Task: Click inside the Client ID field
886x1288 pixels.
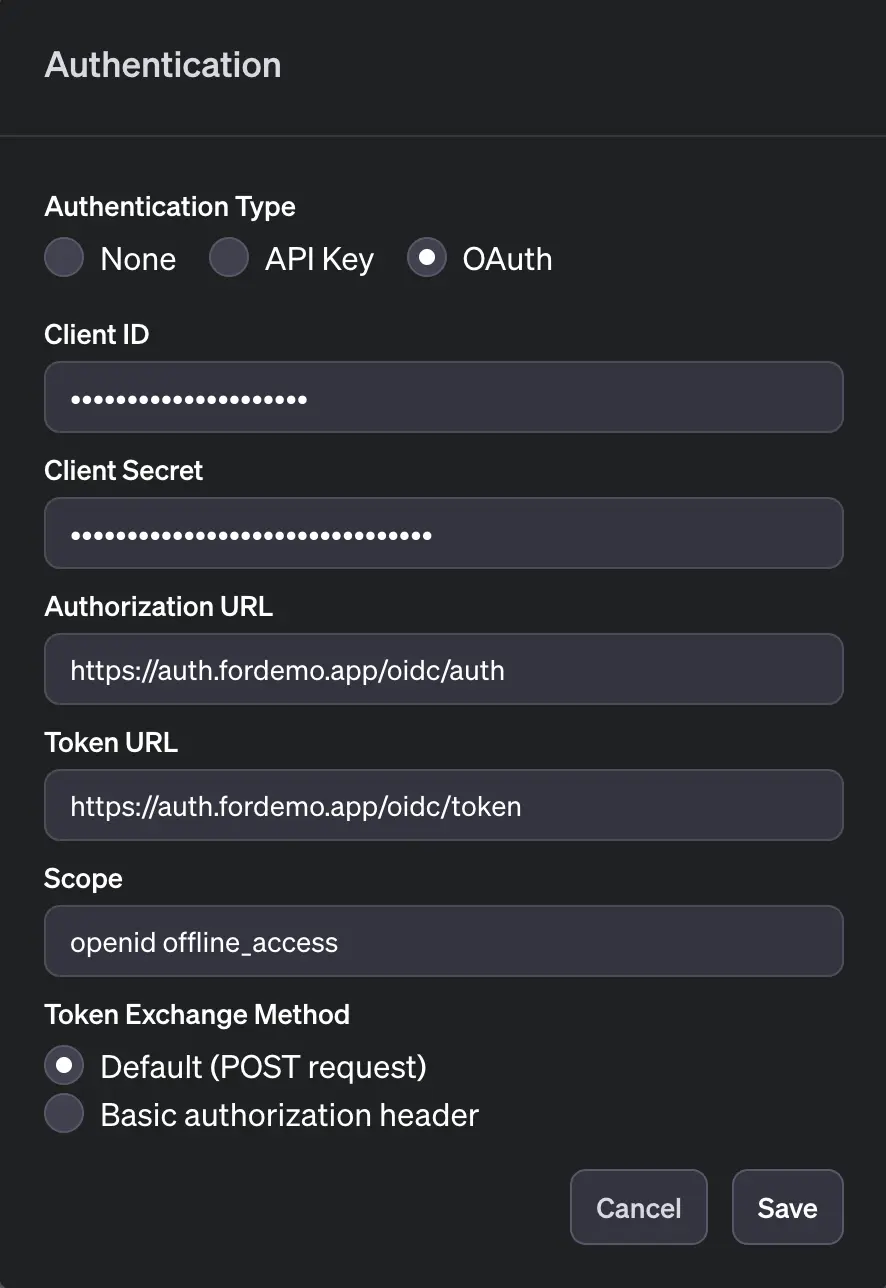Action: point(443,397)
